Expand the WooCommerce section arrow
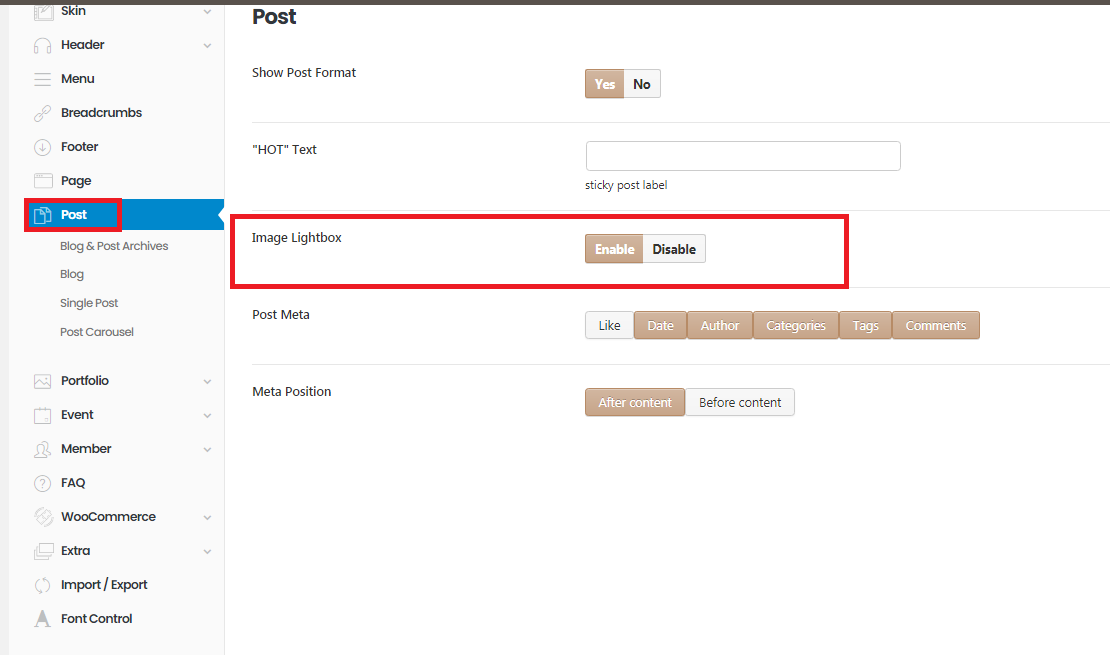 [207, 517]
